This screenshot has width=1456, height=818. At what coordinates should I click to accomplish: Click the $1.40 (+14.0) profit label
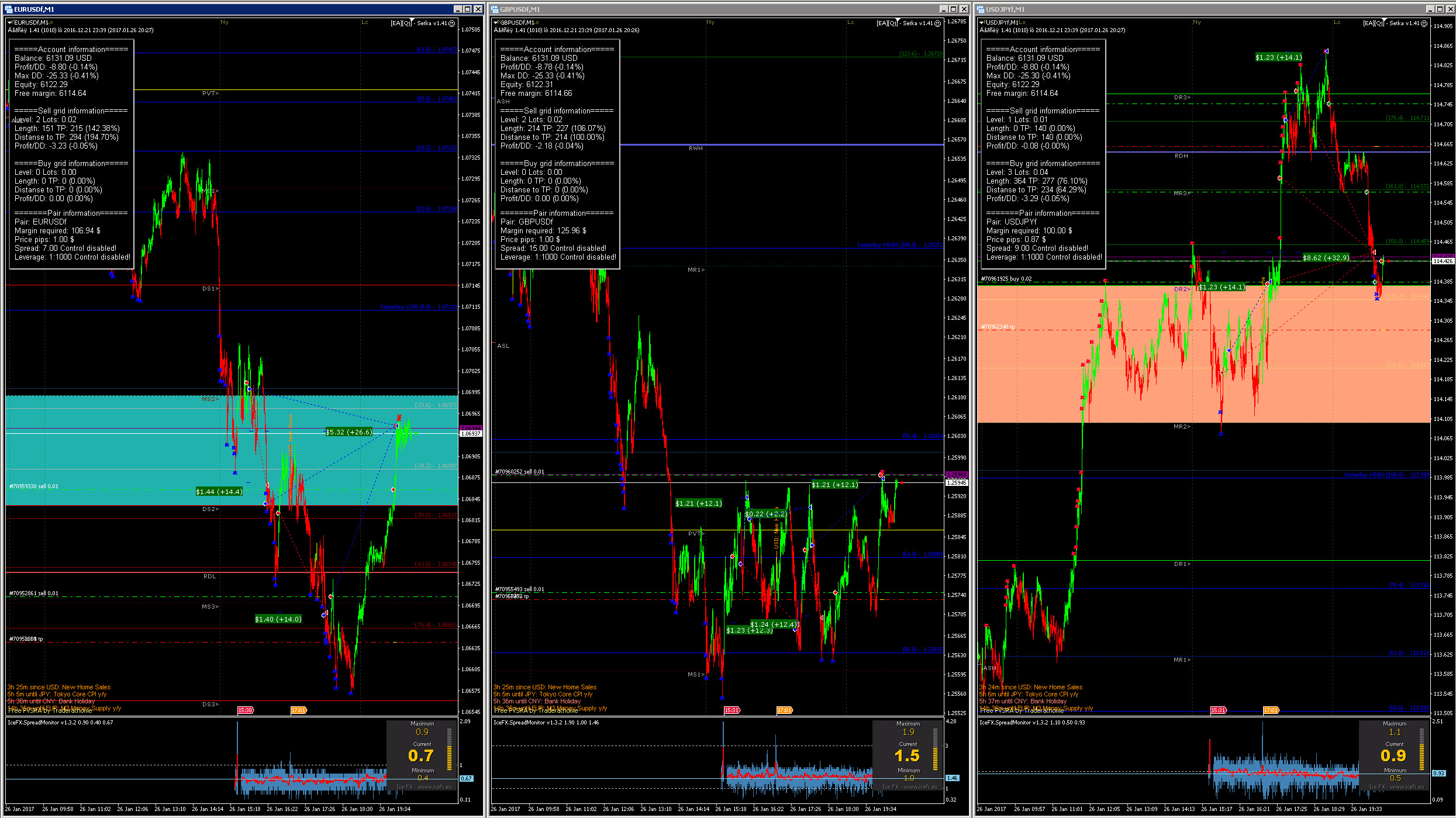coord(278,619)
